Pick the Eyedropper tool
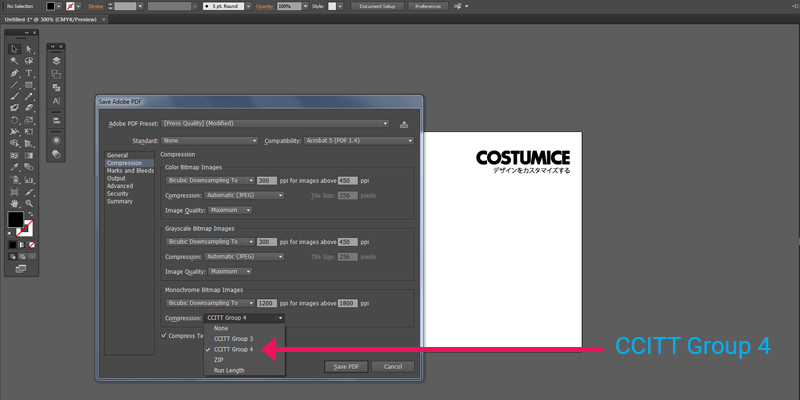This screenshot has width=800, height=400. pyautogui.click(x=15, y=167)
